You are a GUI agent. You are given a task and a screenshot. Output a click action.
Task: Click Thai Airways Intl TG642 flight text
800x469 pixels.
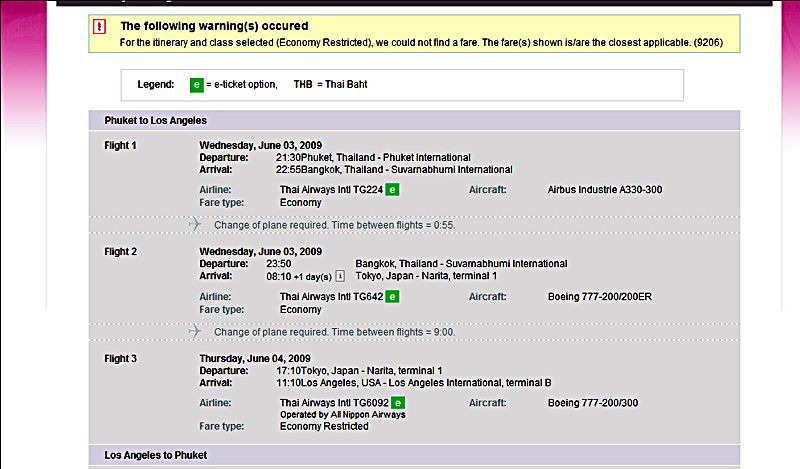coord(331,297)
